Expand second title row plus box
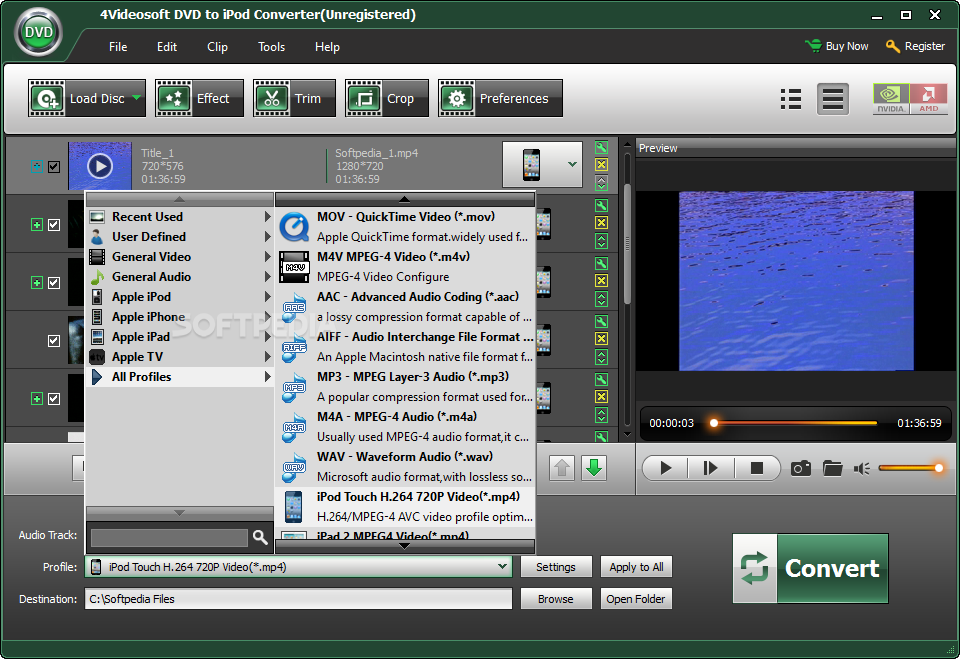 (37, 225)
